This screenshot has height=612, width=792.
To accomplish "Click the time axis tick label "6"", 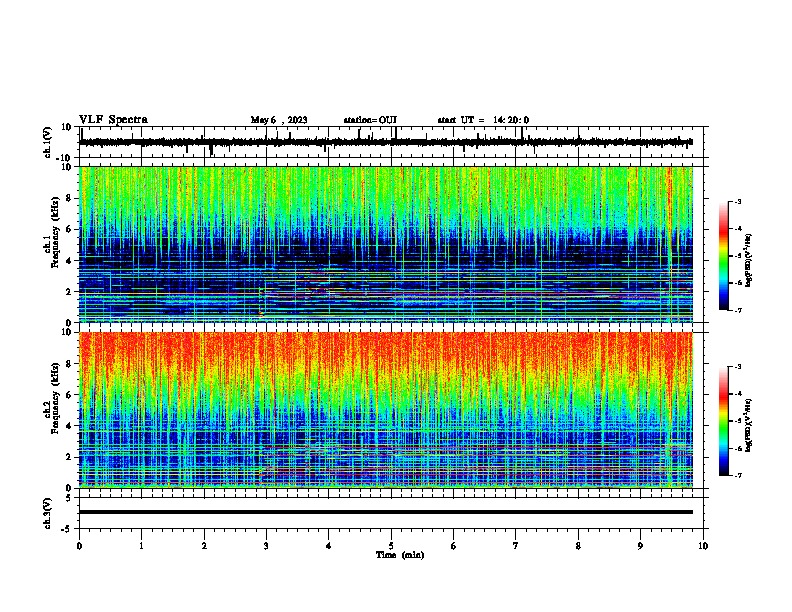I will click(454, 546).
